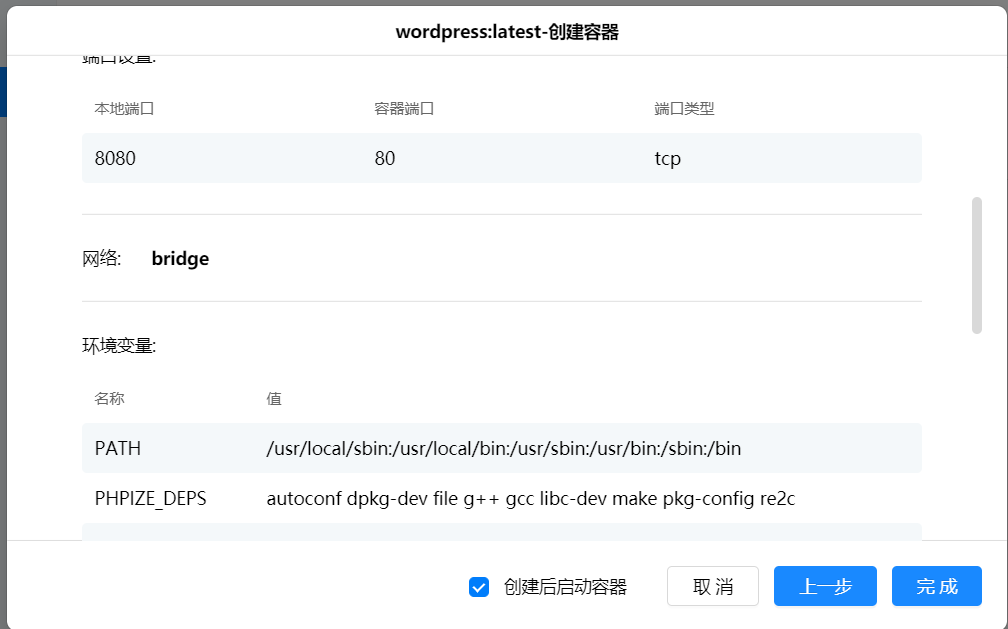Click the 值 column header

point(274,399)
